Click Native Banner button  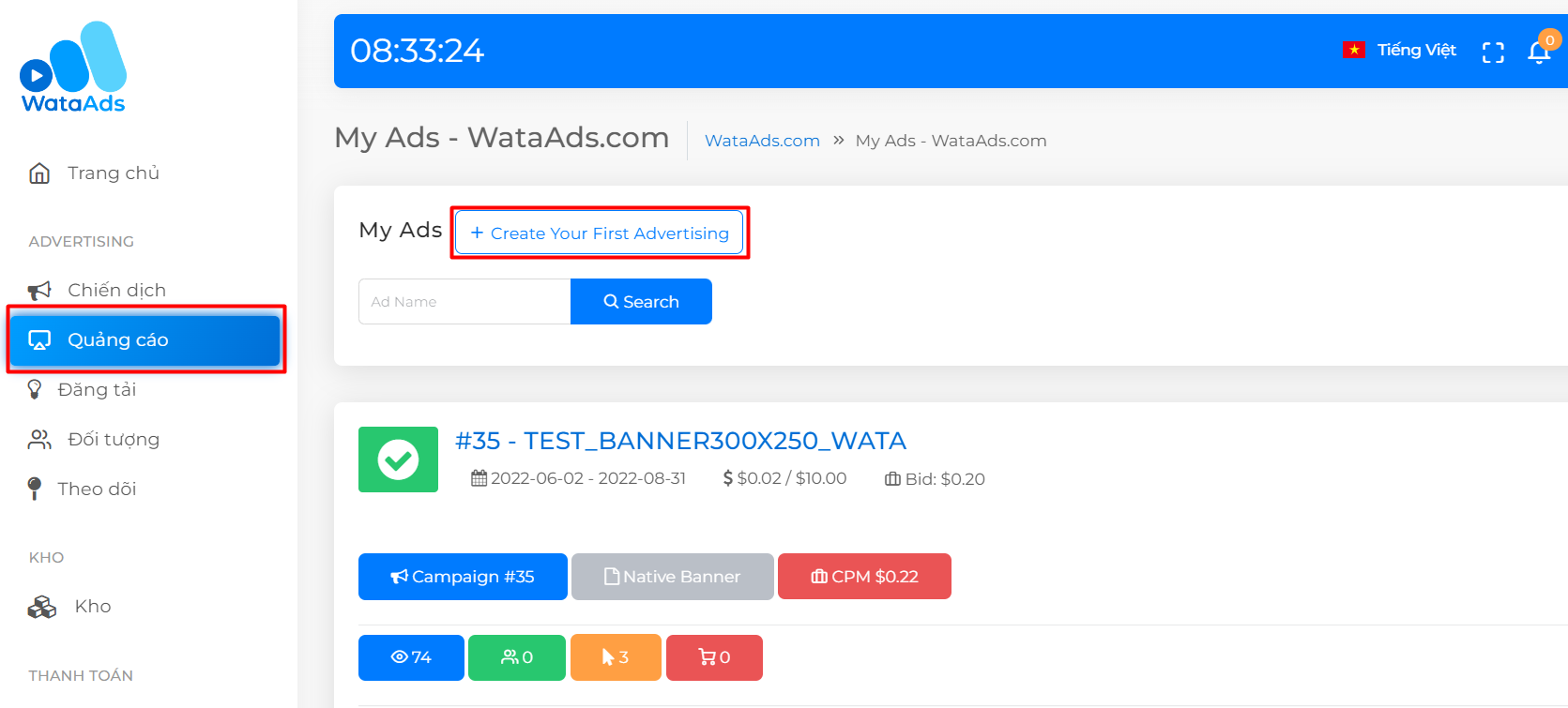(x=673, y=577)
